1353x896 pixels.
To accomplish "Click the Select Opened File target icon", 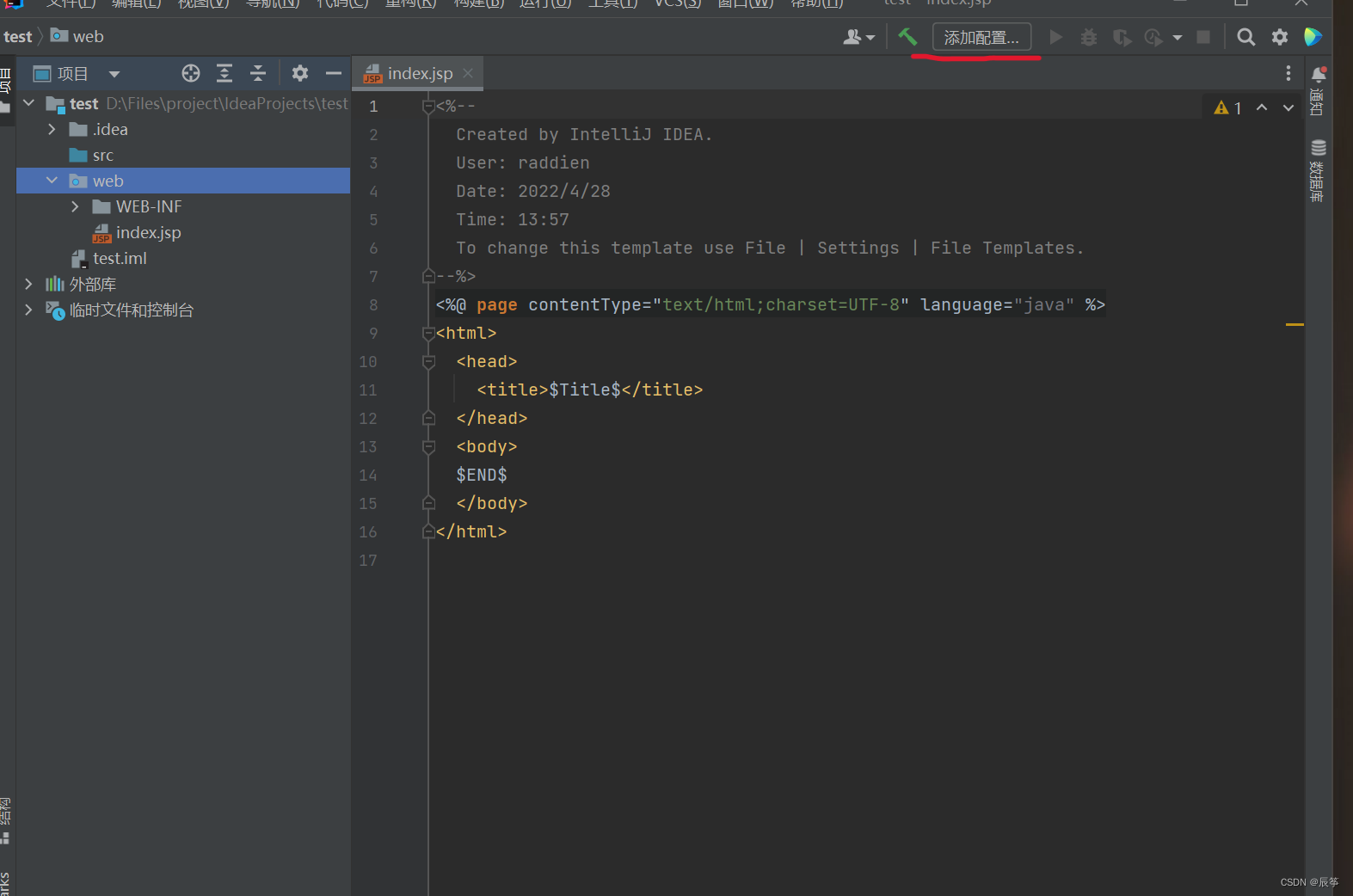I will click(x=191, y=73).
